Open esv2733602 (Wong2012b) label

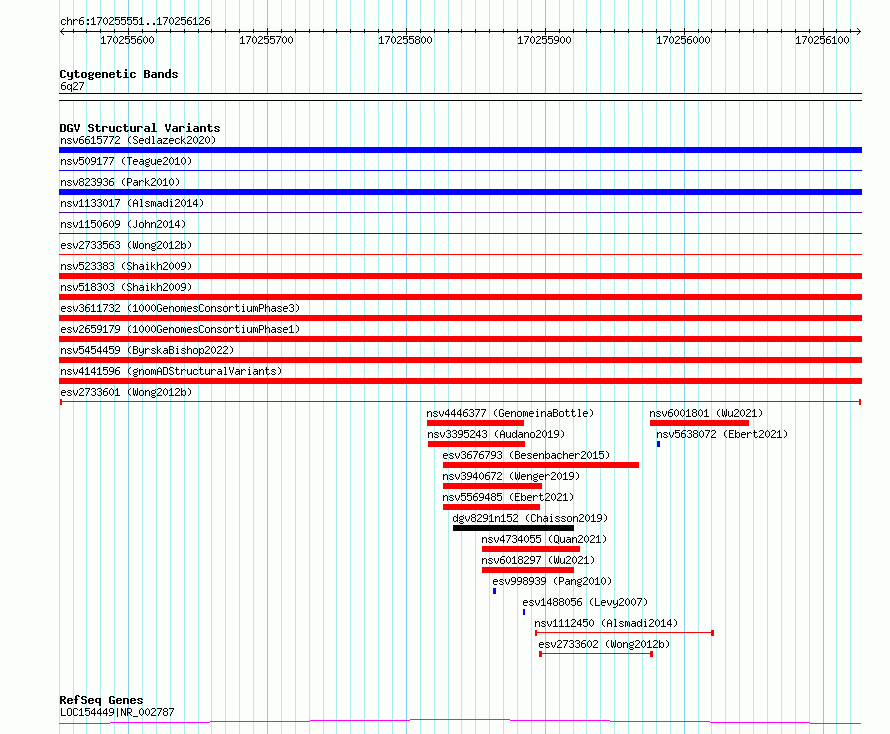[x=604, y=644]
